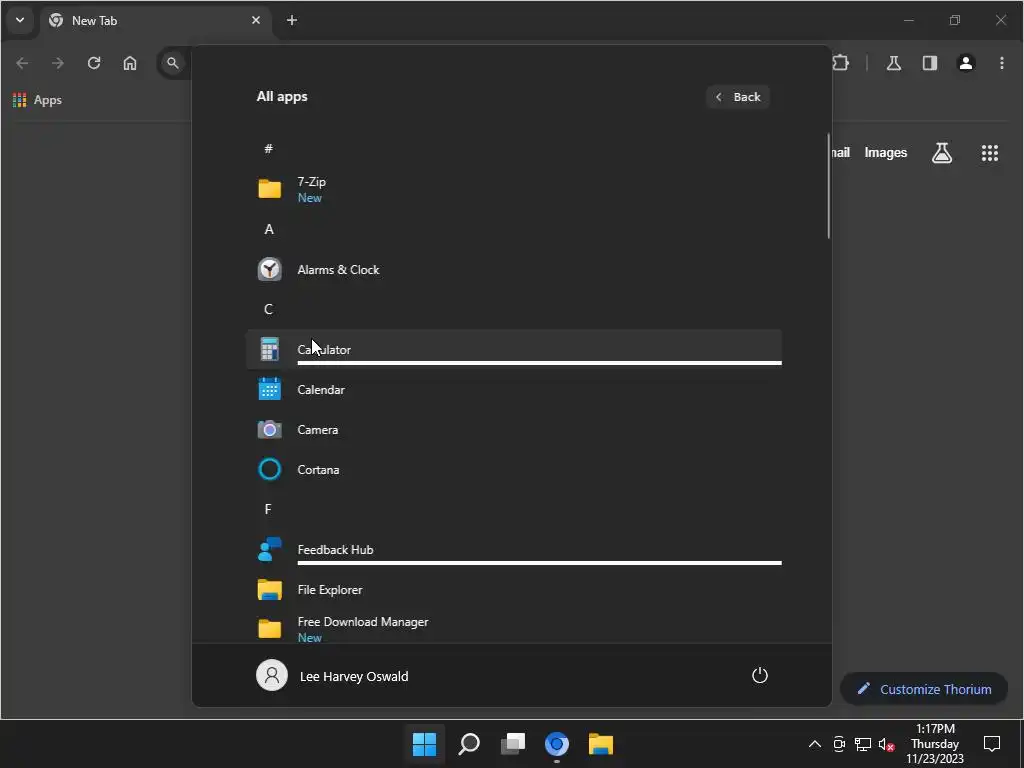Launch Alarms & Clock app icon
1024x768 pixels.
pyautogui.click(x=269, y=269)
